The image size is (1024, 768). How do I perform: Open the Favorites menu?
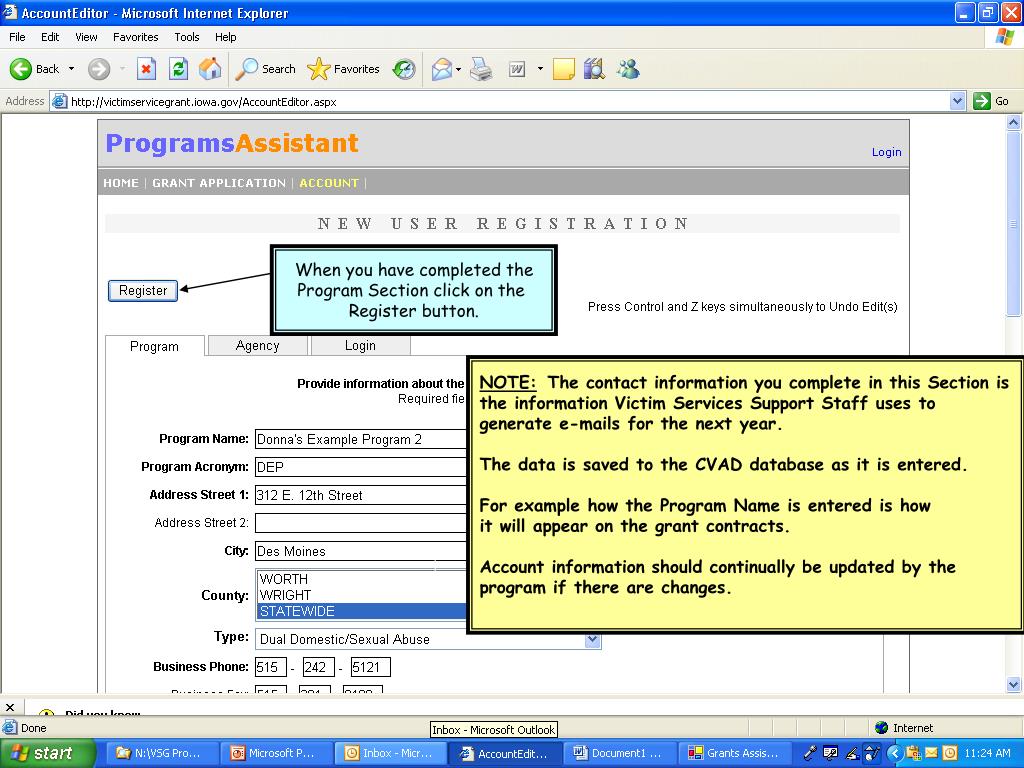(135, 37)
